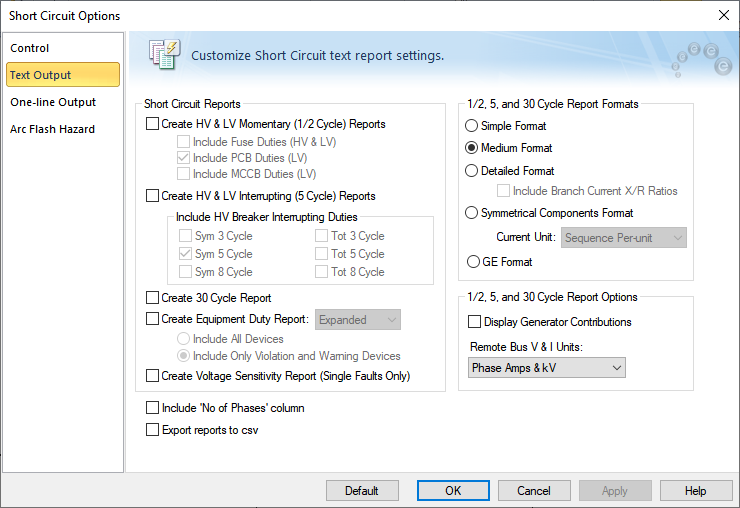Click the text report settings header icon
Viewport: 740px width, 508px height.
[x=163, y=55]
